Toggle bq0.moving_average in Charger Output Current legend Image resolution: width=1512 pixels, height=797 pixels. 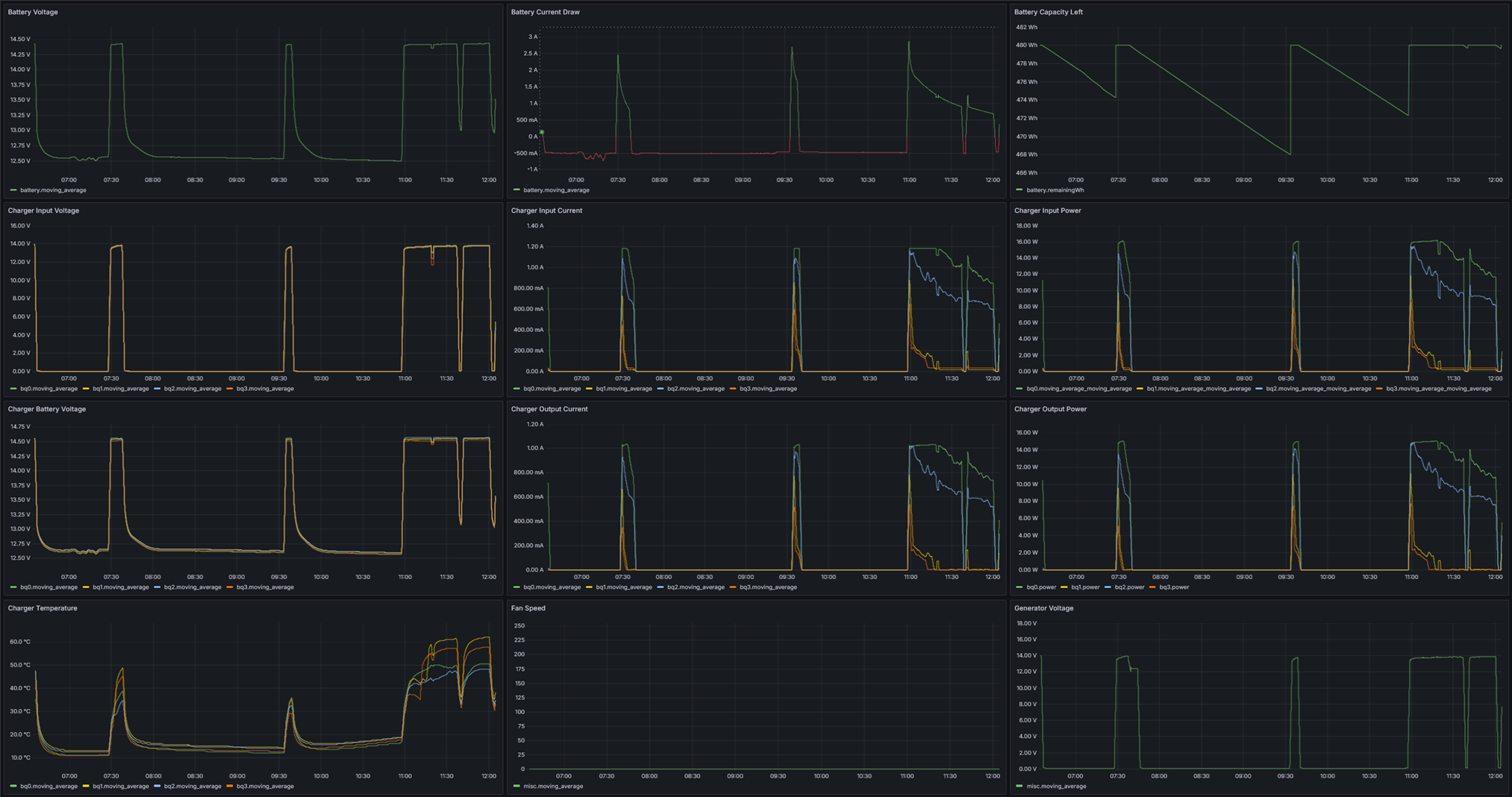click(x=552, y=587)
